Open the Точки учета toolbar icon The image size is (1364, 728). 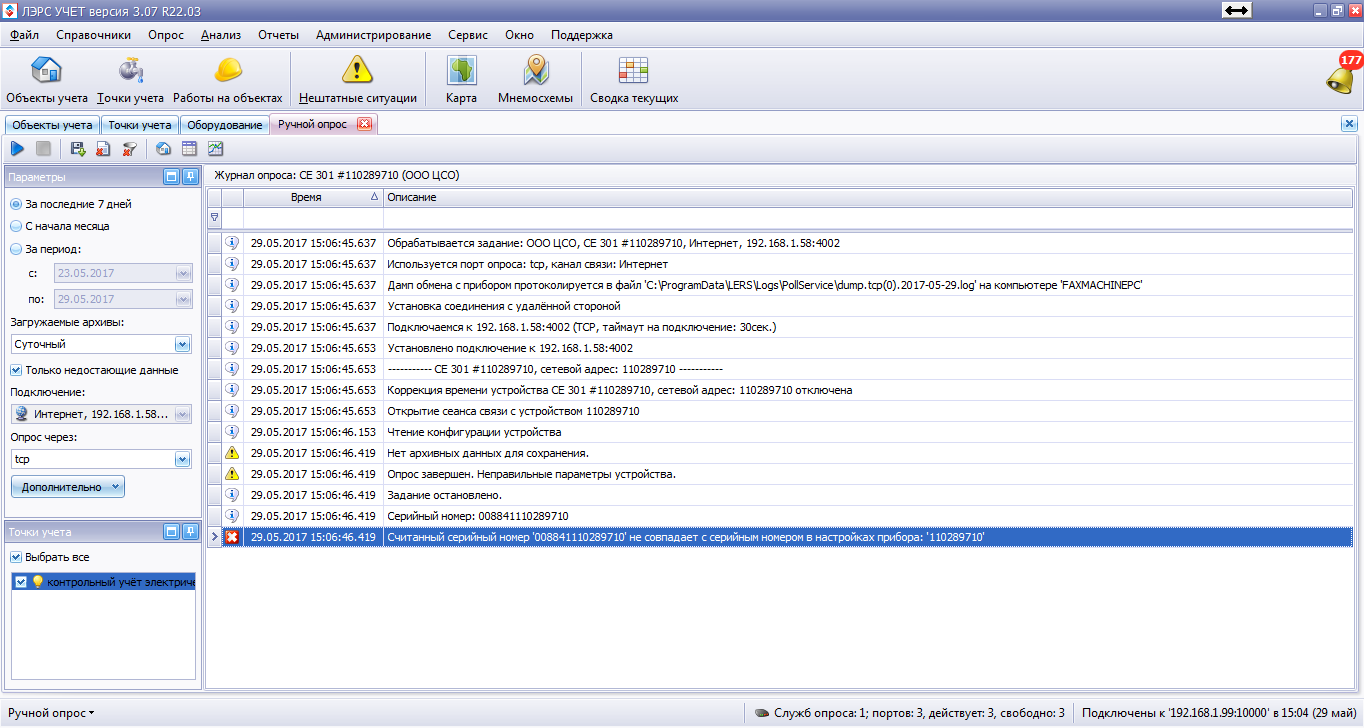pyautogui.click(x=130, y=79)
